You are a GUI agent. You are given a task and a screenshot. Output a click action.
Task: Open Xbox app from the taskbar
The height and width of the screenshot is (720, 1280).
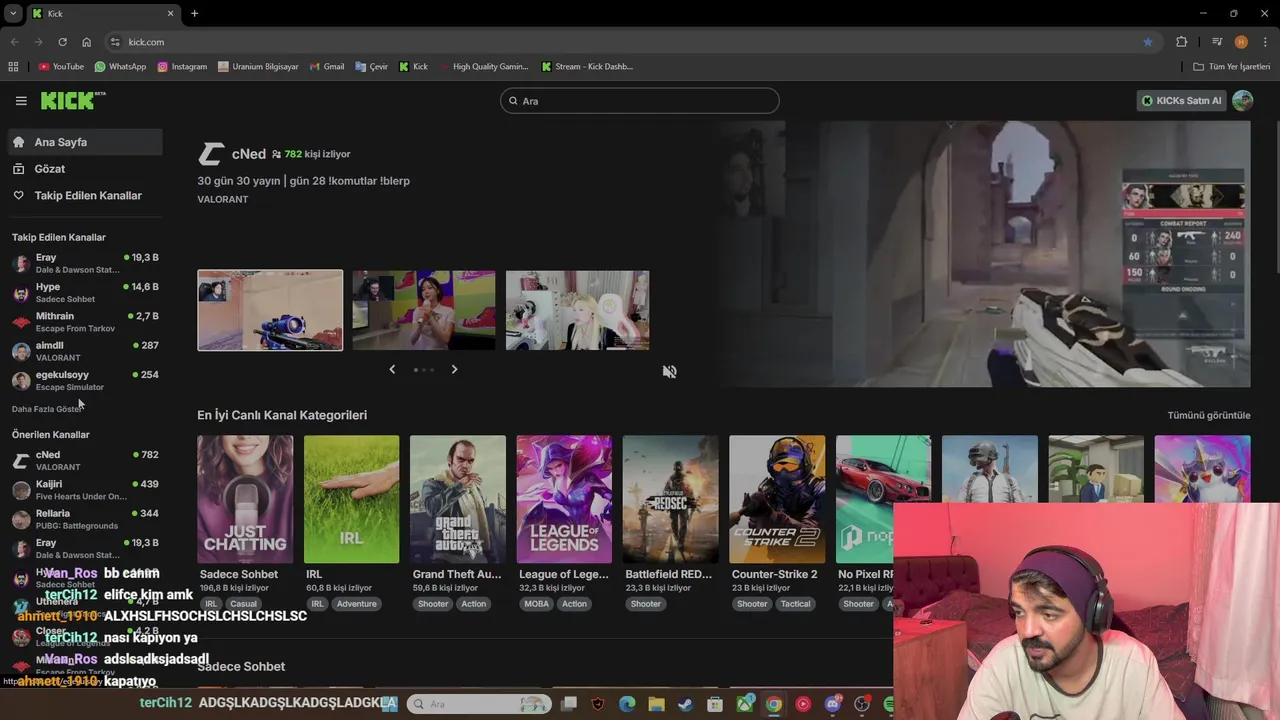click(744, 704)
